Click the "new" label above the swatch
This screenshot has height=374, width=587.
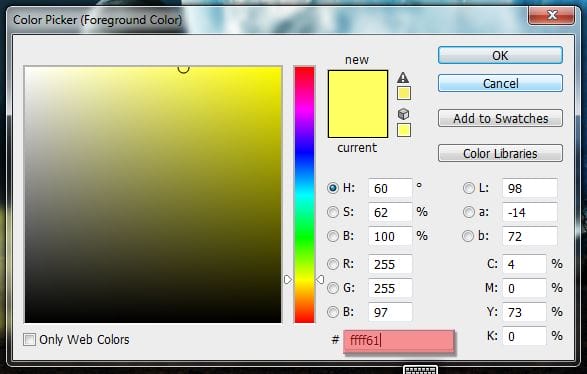357,60
